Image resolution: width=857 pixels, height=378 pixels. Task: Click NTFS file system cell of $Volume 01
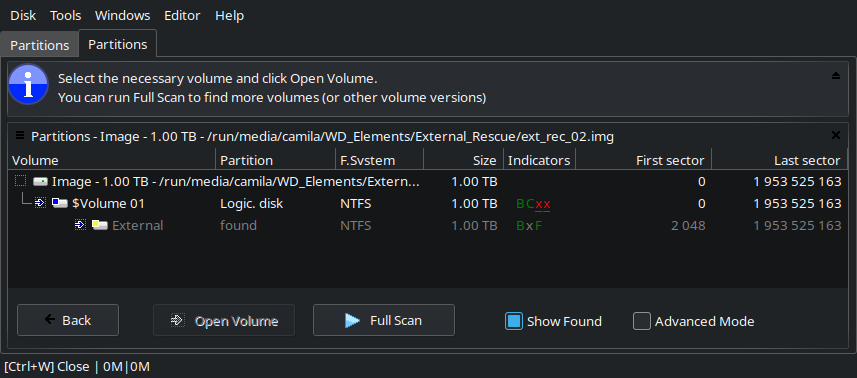click(355, 204)
